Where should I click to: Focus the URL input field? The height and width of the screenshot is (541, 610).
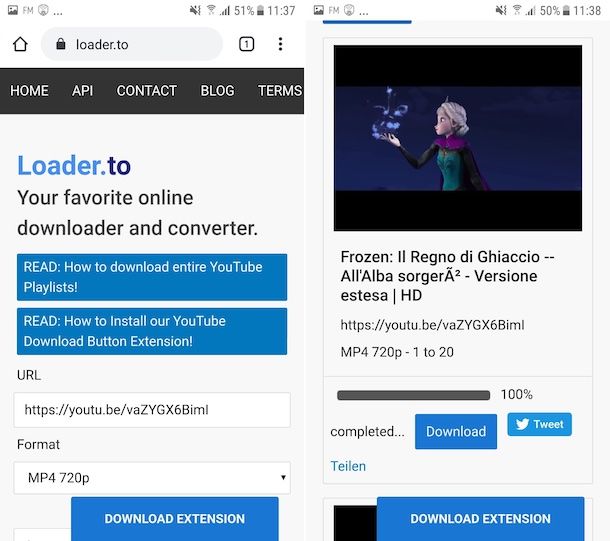coord(152,410)
